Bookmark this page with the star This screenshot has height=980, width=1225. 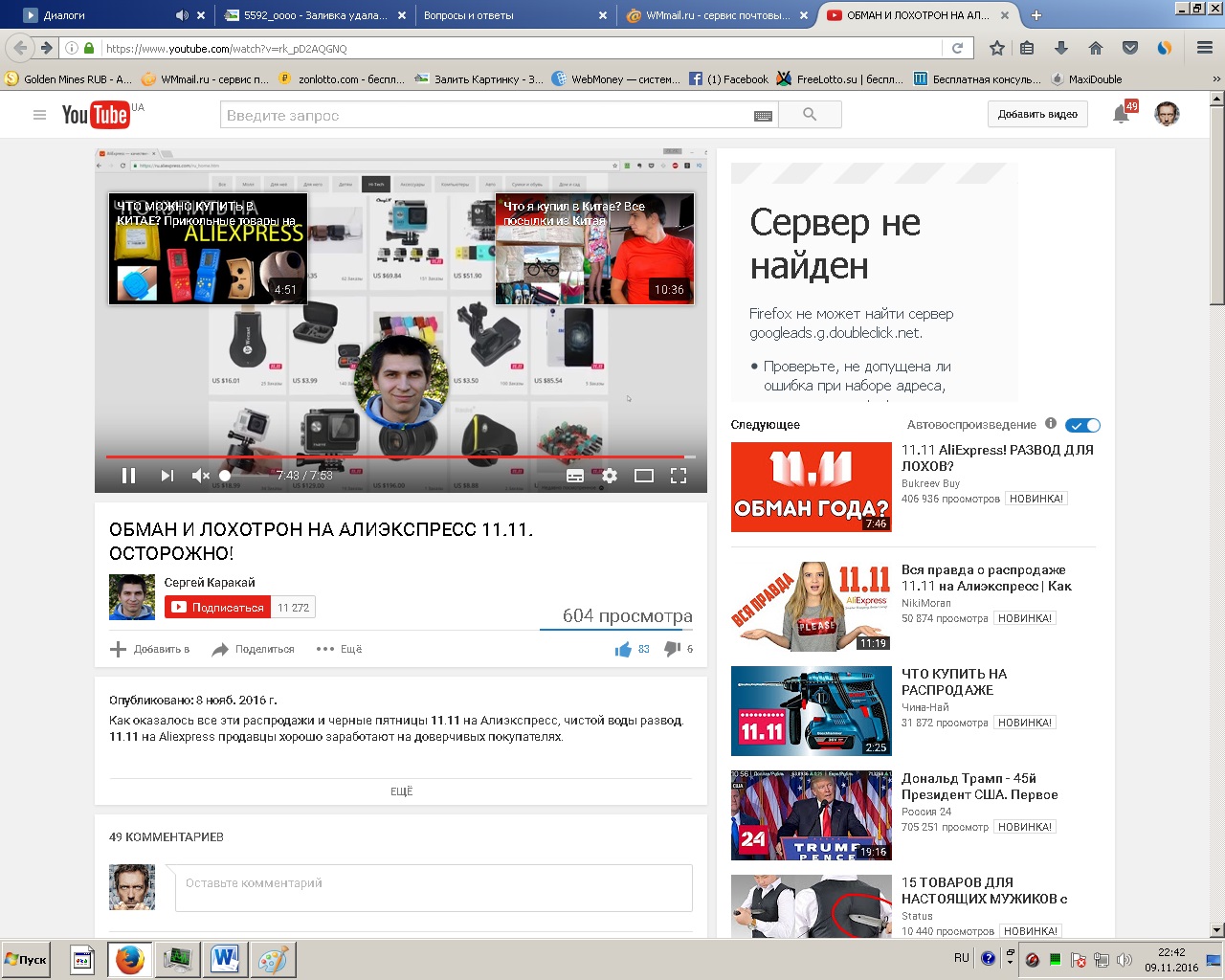pos(997,48)
